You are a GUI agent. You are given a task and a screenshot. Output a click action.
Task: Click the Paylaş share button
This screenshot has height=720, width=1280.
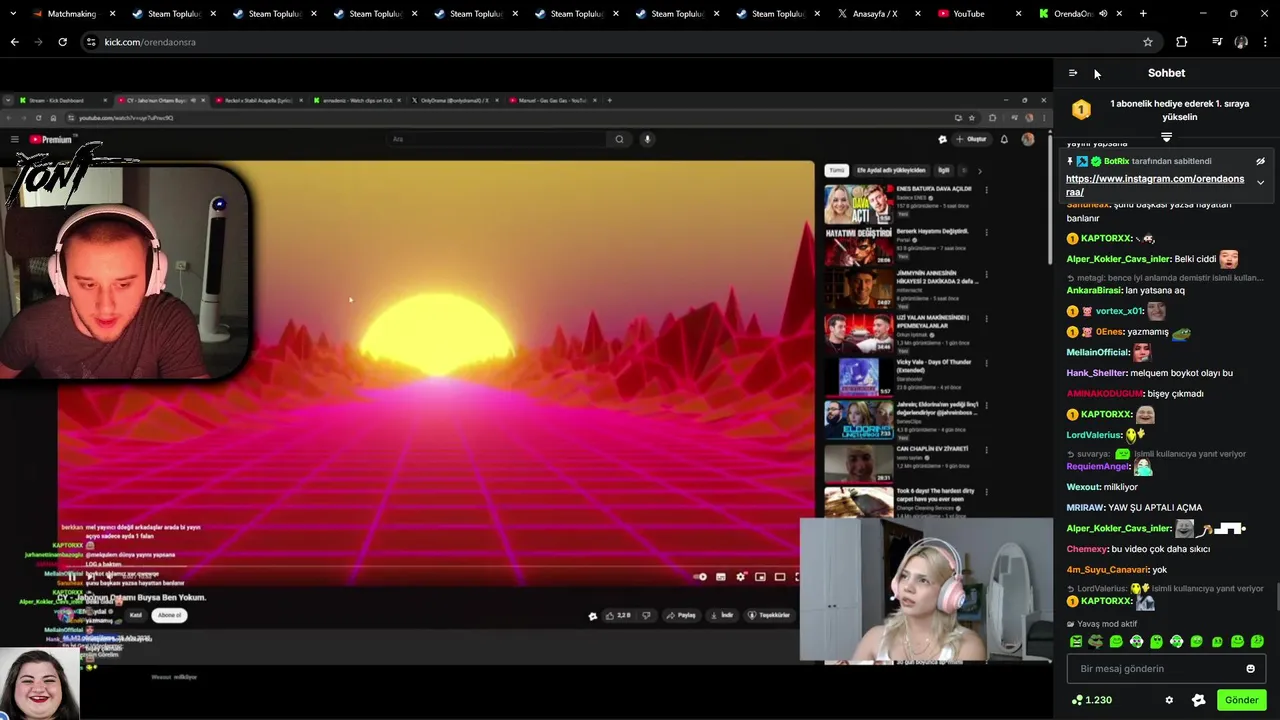(681, 615)
